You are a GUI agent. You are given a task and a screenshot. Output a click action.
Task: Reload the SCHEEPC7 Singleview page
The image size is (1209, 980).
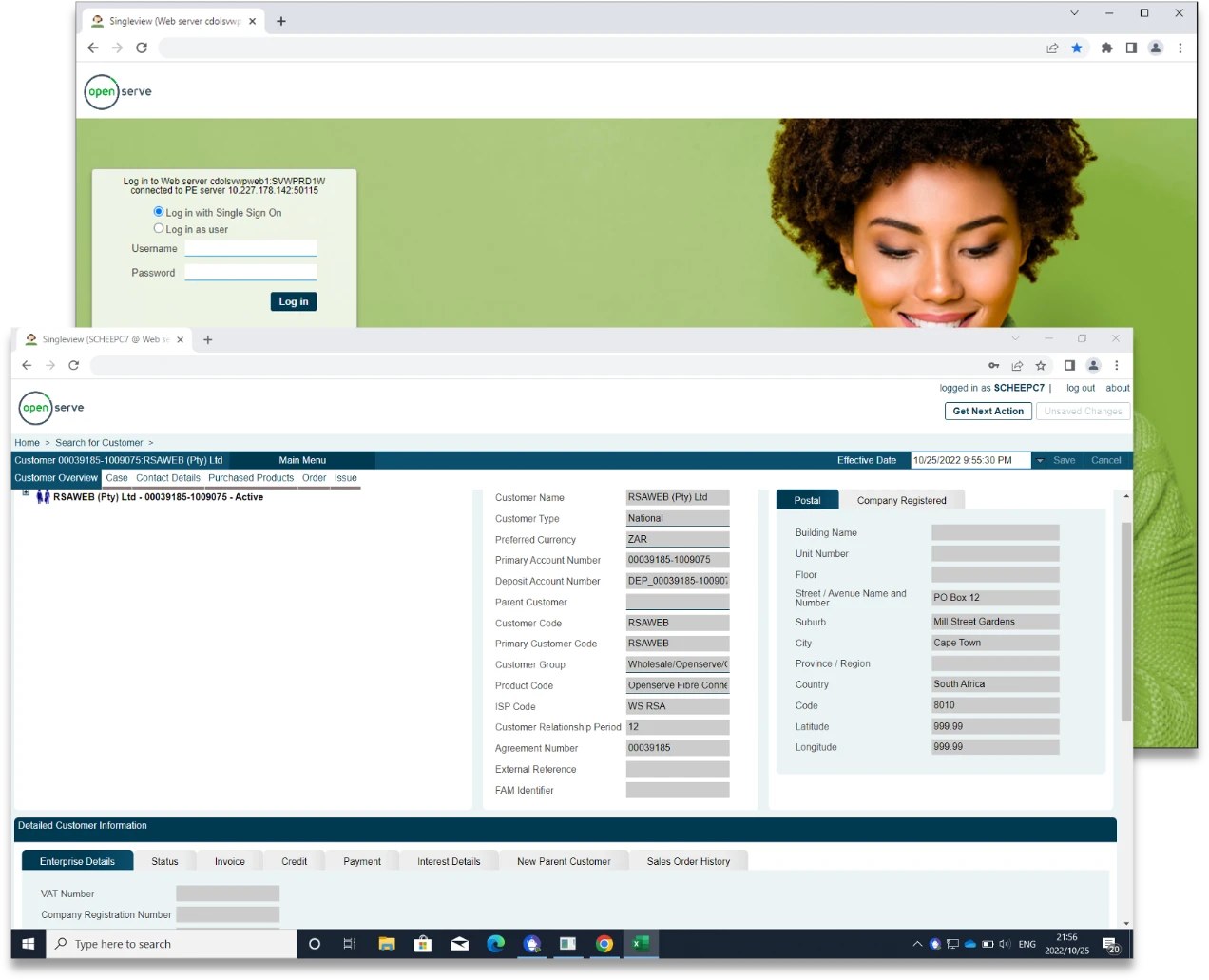(74, 365)
